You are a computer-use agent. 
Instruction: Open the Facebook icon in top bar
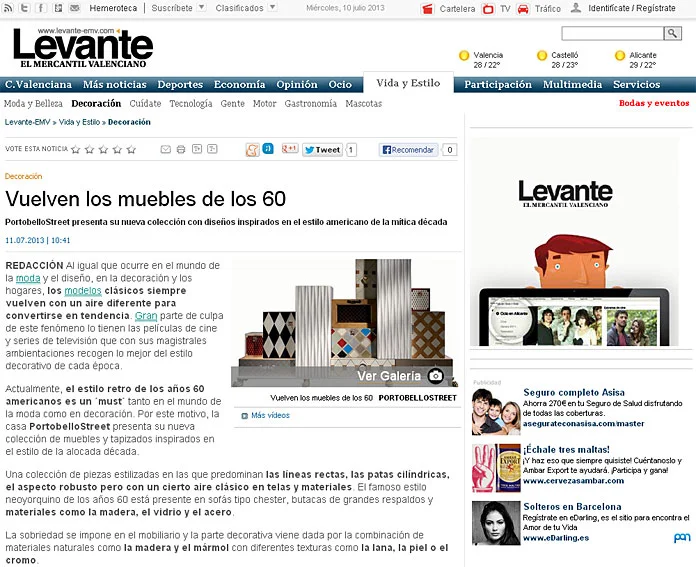[x=41, y=8]
